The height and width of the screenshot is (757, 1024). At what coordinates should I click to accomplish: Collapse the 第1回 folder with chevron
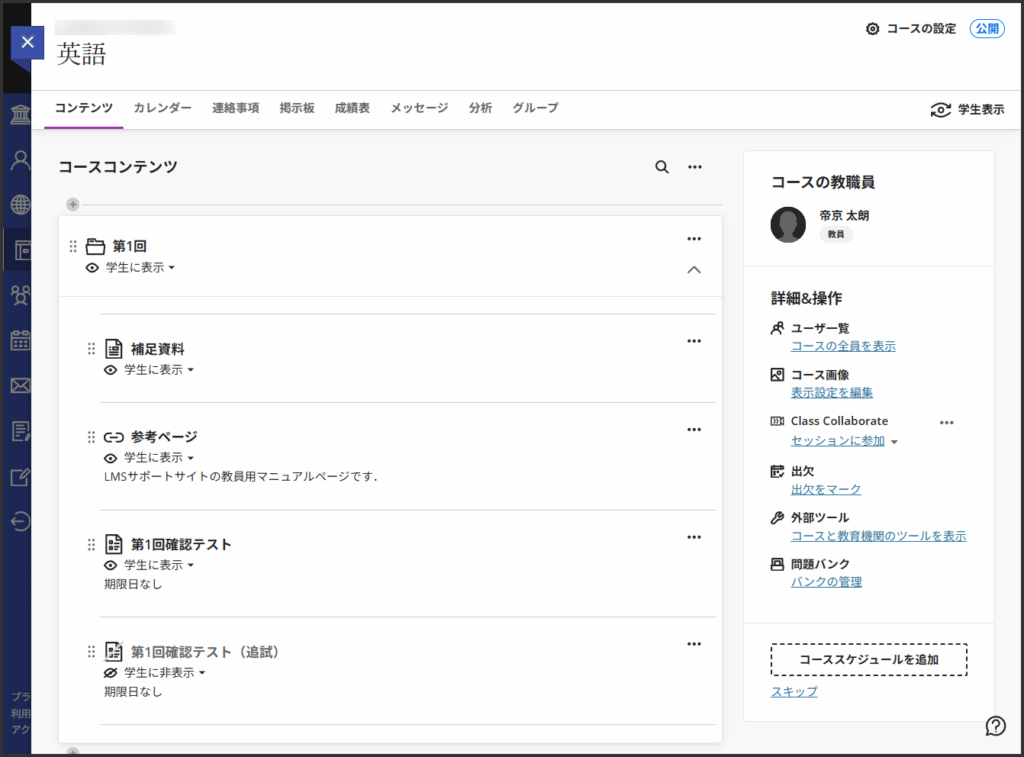694,270
